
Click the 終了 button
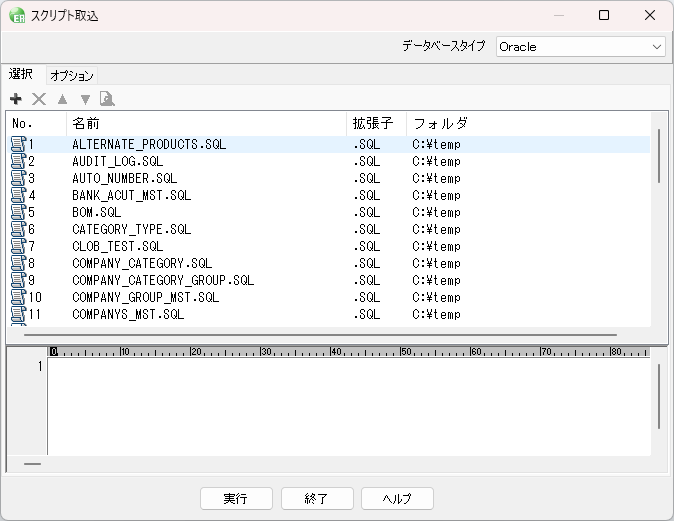pyautogui.click(x=317, y=499)
